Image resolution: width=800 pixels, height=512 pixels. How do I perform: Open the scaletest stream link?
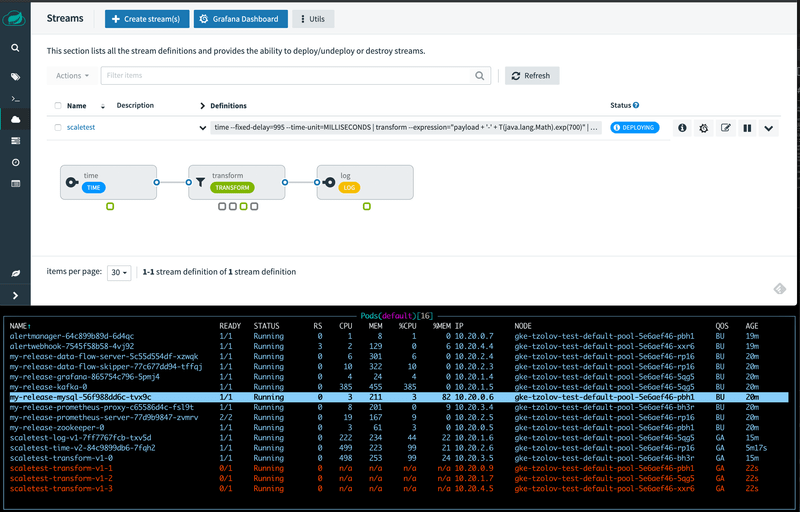point(81,127)
